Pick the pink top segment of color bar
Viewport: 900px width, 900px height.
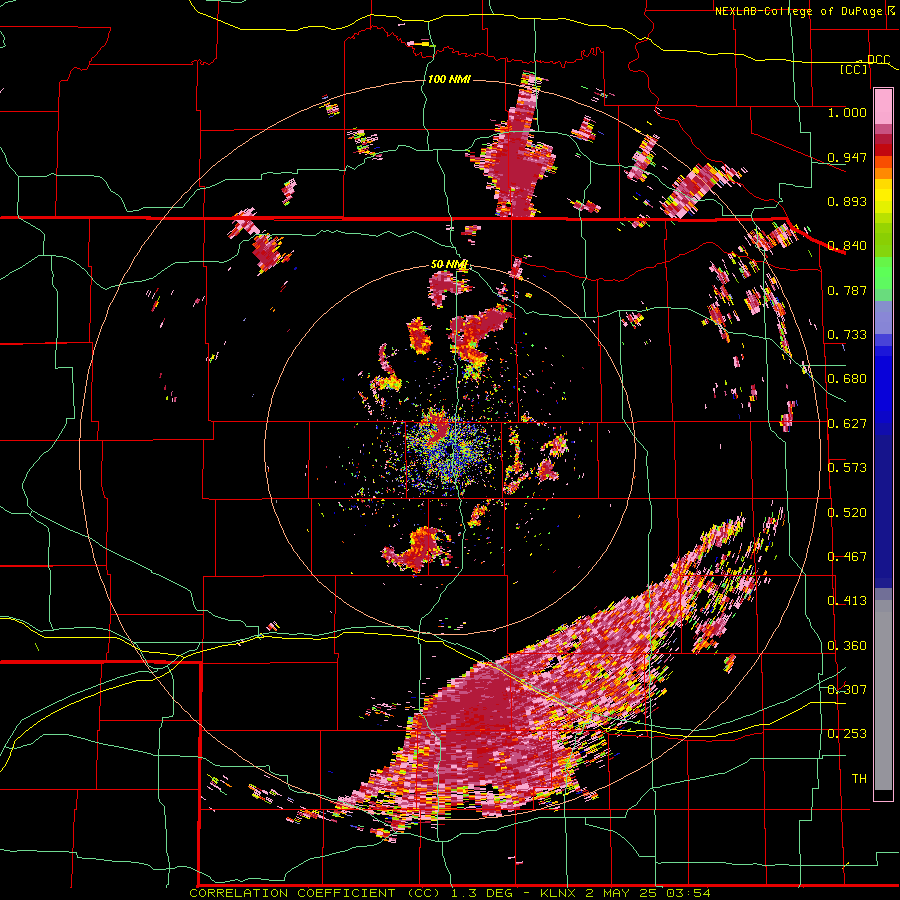(x=883, y=107)
